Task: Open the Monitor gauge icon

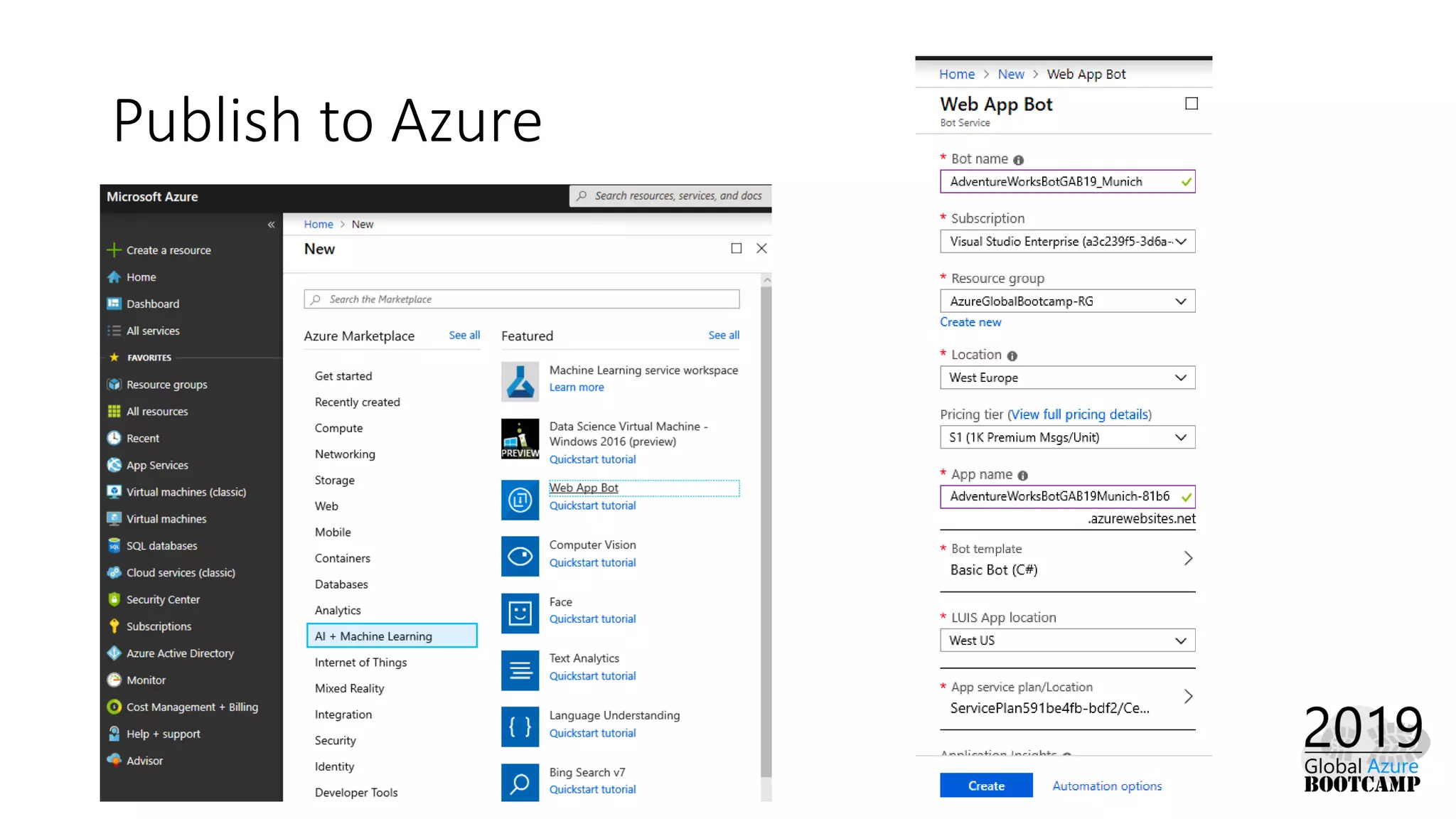Action: click(114, 680)
